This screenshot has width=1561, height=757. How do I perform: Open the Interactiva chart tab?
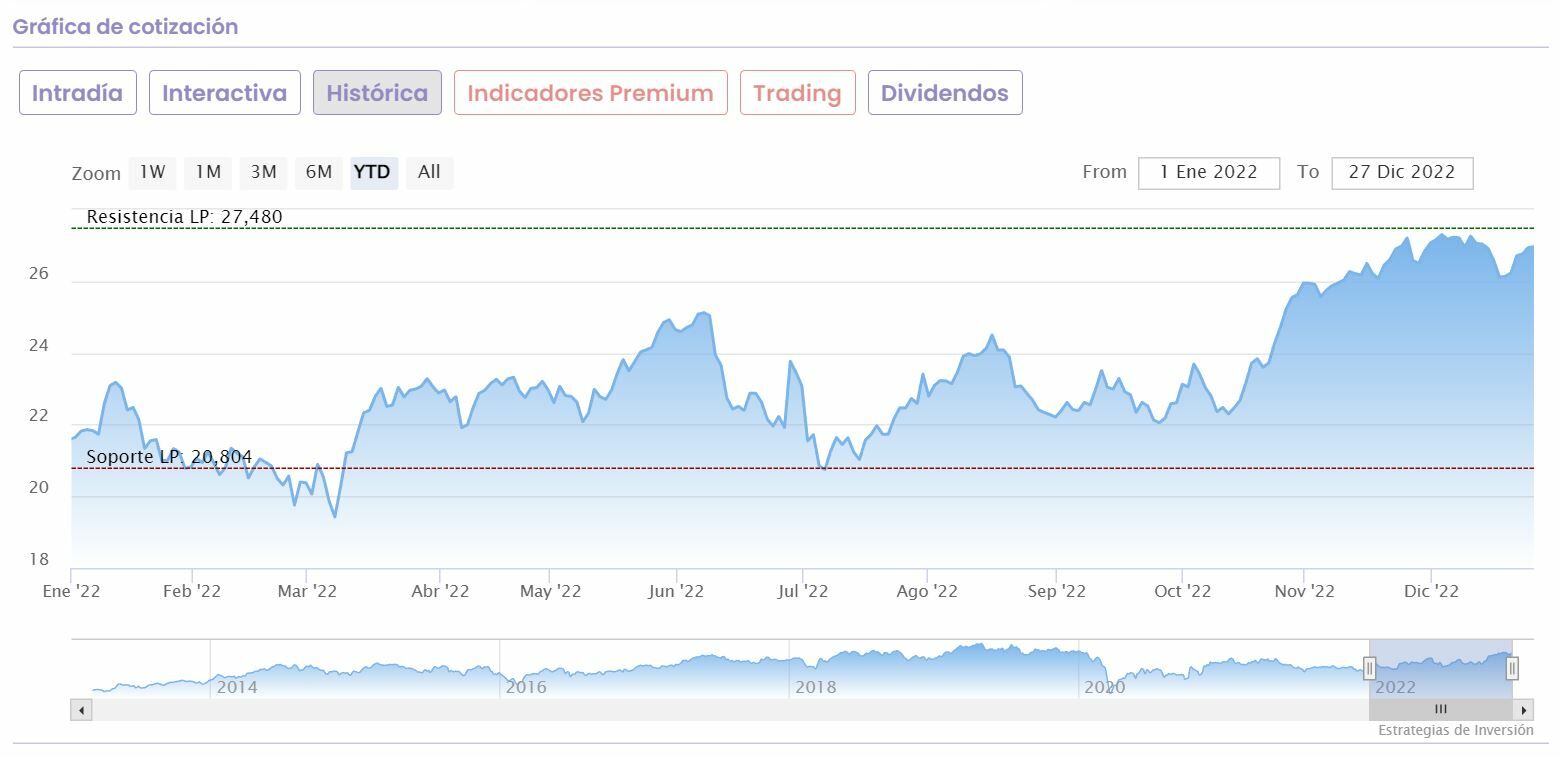point(224,93)
